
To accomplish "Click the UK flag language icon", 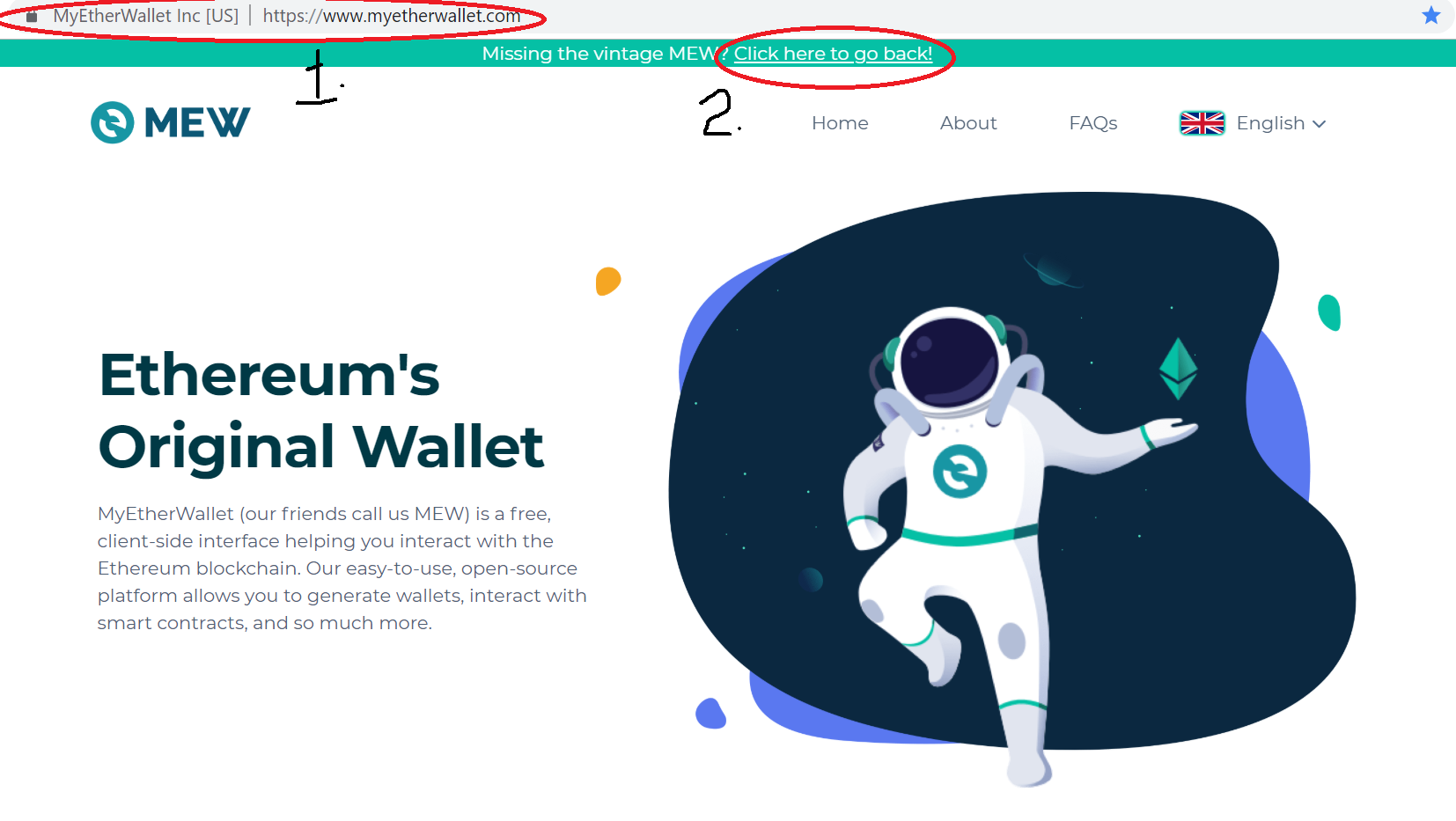I will pos(1202,123).
